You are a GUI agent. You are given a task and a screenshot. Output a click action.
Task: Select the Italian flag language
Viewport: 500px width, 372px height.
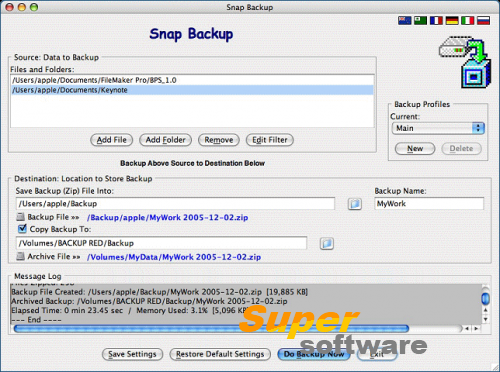[468, 21]
